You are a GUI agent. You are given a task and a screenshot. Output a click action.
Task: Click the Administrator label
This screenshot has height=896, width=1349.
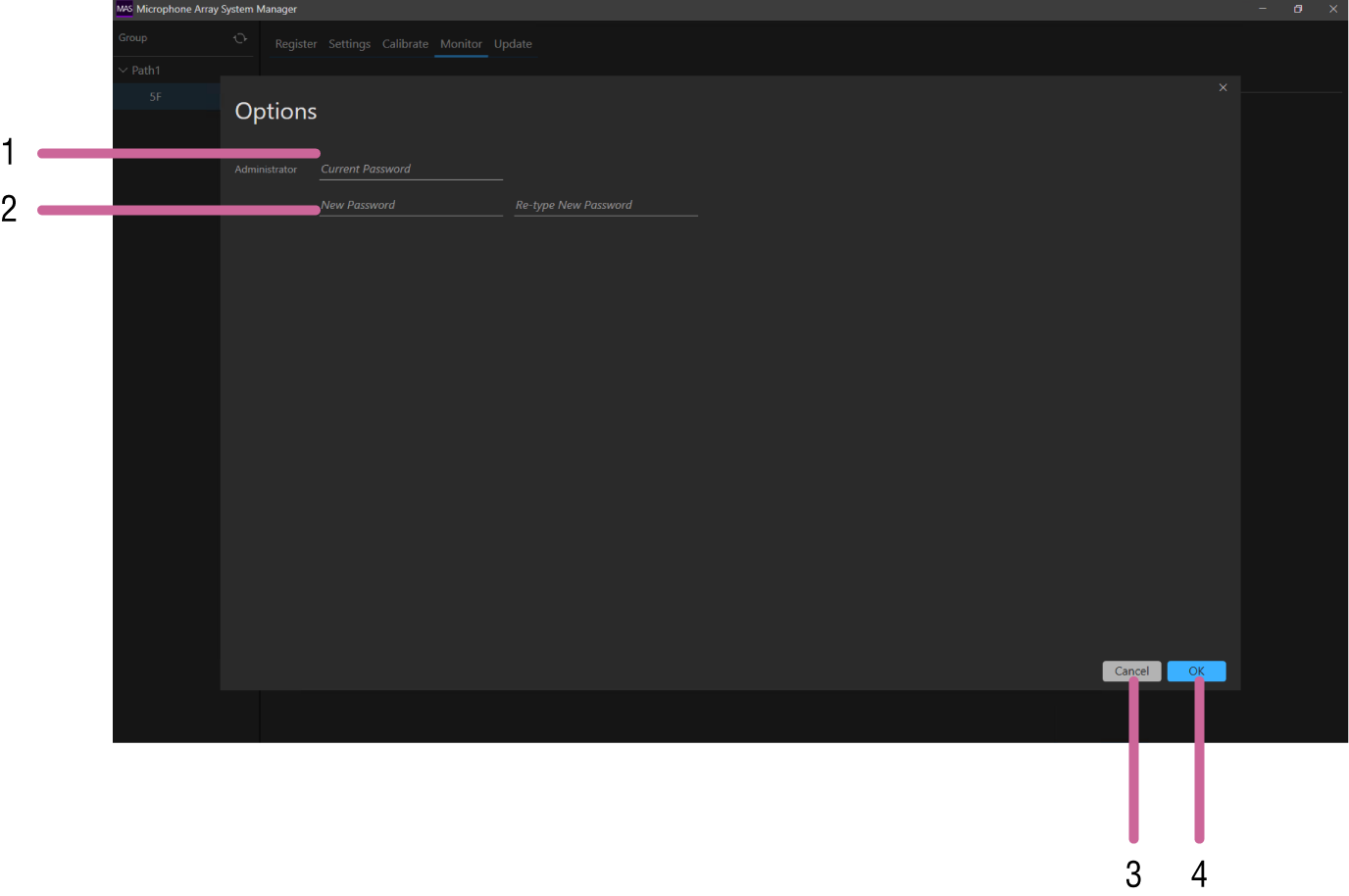(x=266, y=170)
